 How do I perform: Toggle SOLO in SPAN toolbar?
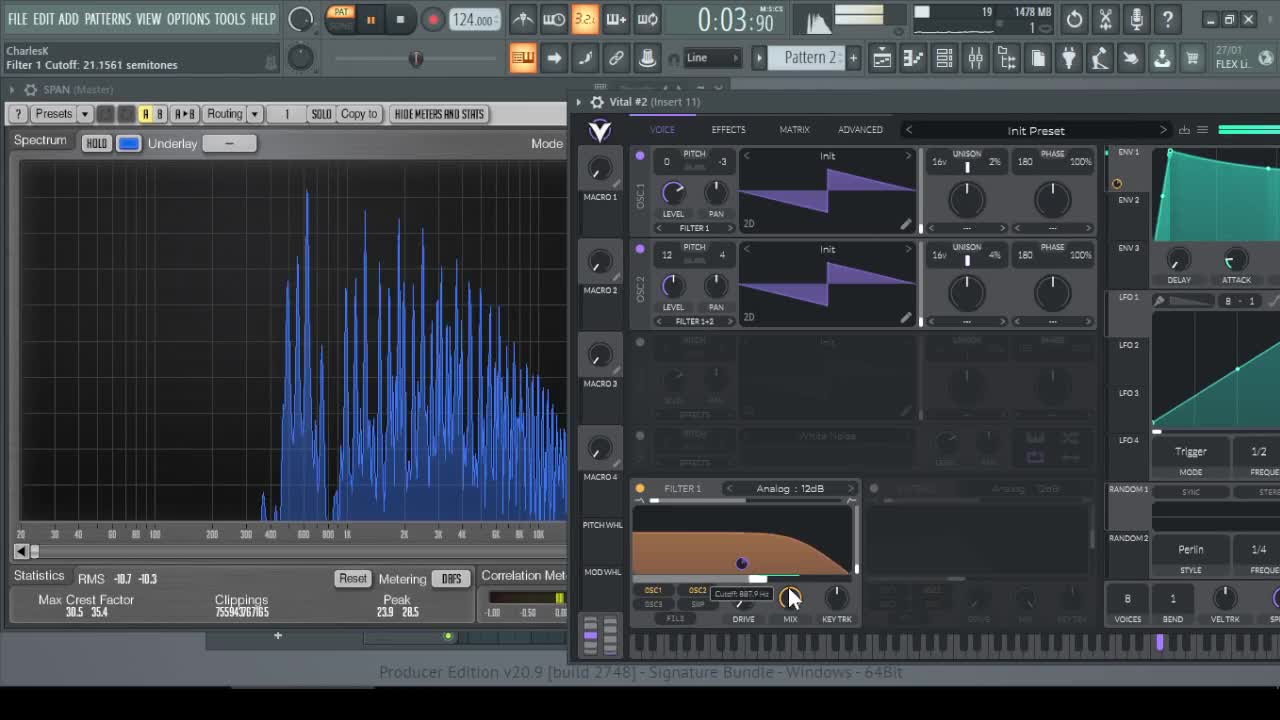click(x=321, y=114)
